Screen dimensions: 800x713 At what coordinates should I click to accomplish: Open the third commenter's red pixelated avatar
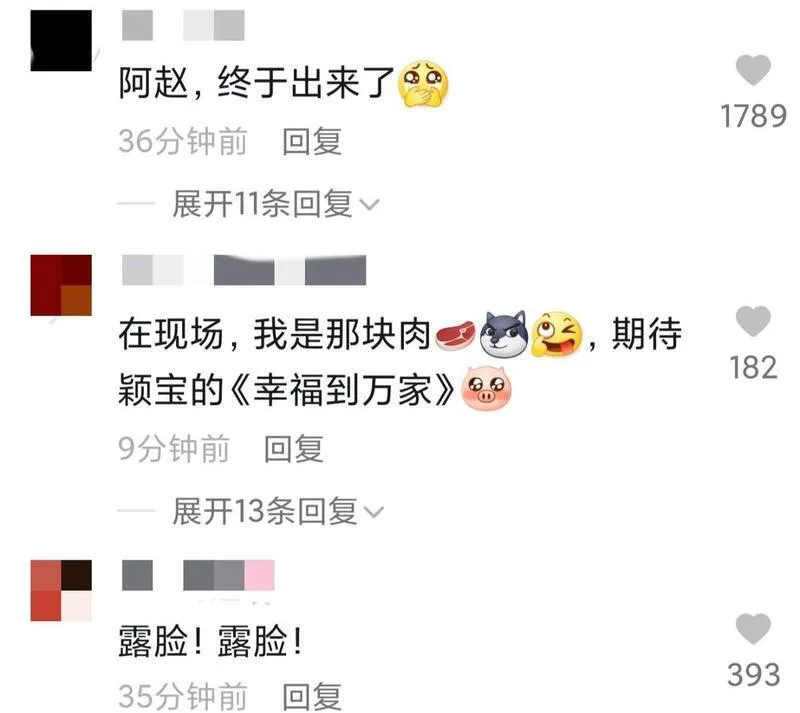pyautogui.click(x=61, y=591)
